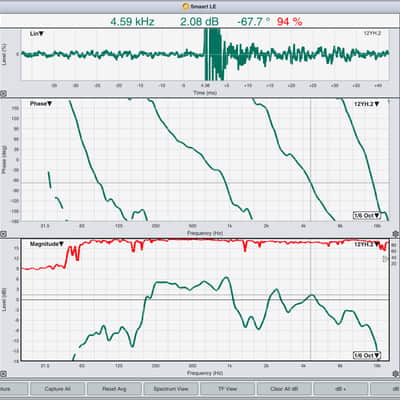Open the gear icon below magnitude plot
The height and width of the screenshot is (400, 400).
(x=396, y=373)
